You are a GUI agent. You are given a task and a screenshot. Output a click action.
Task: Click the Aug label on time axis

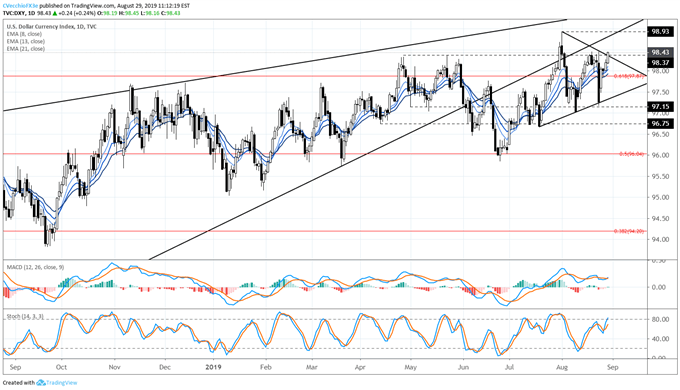tap(562, 367)
